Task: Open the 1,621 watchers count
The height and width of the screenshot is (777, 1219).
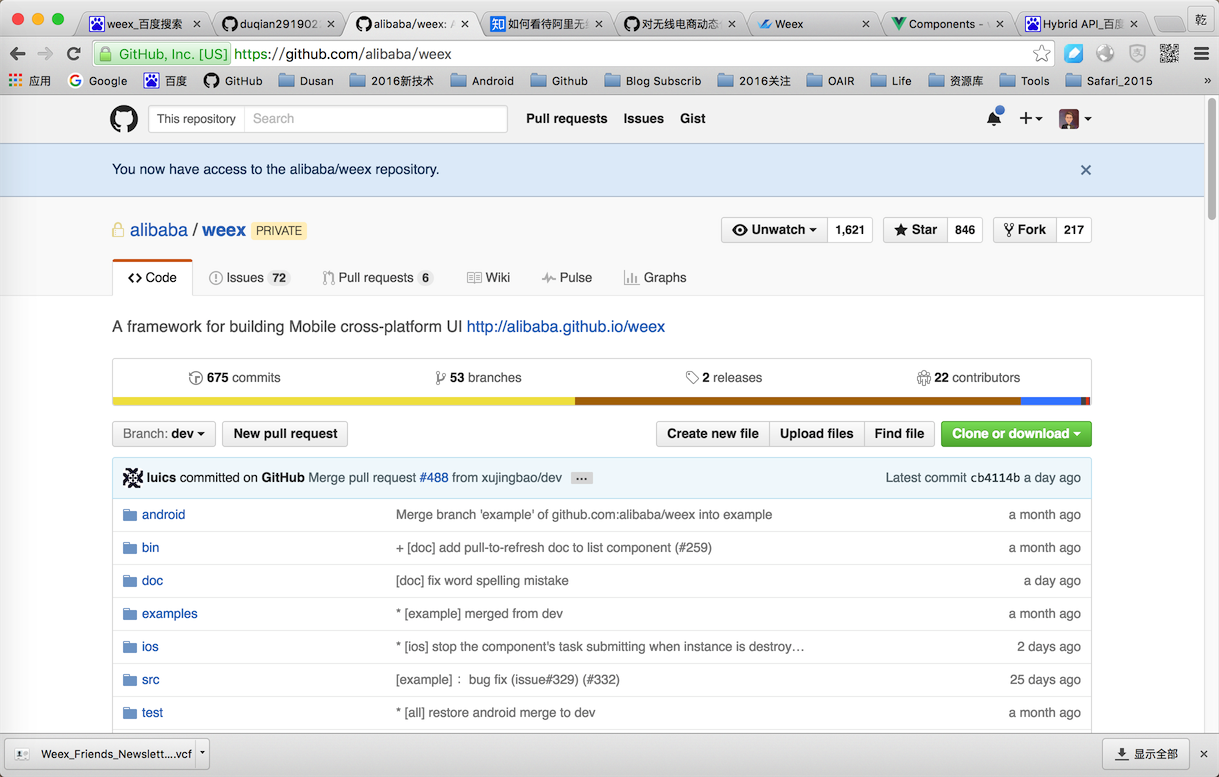Action: click(850, 230)
